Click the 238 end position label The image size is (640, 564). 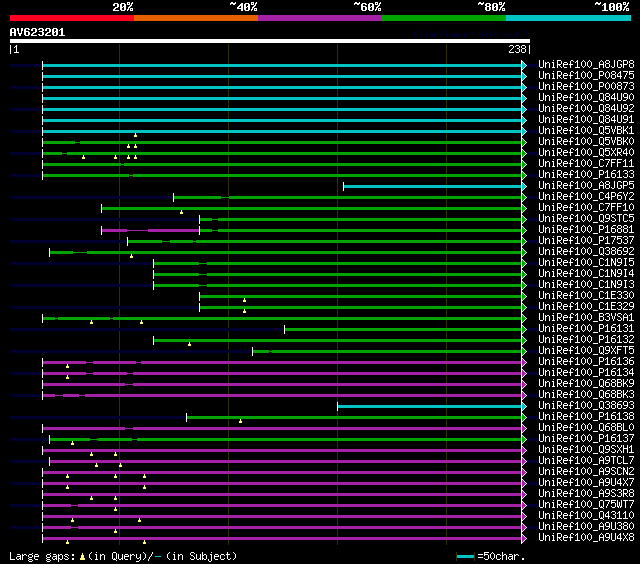point(517,49)
